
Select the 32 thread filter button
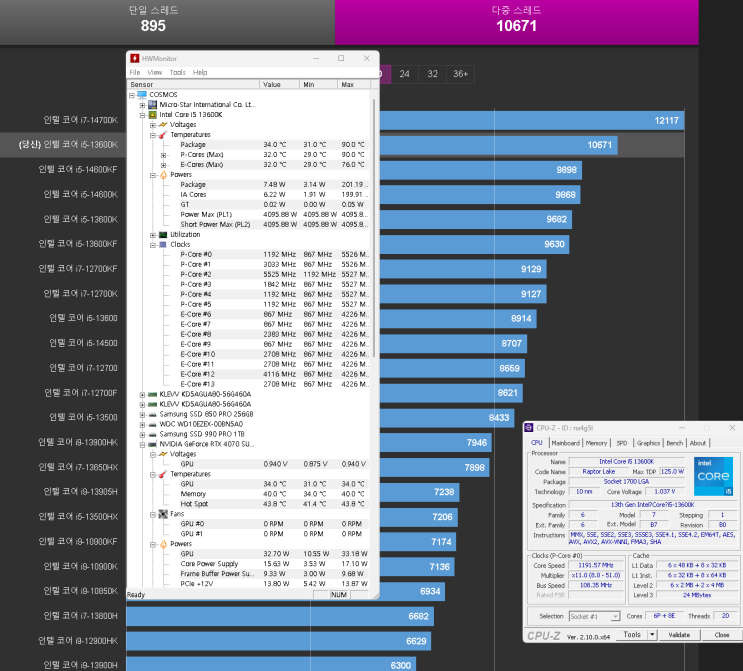(x=432, y=74)
